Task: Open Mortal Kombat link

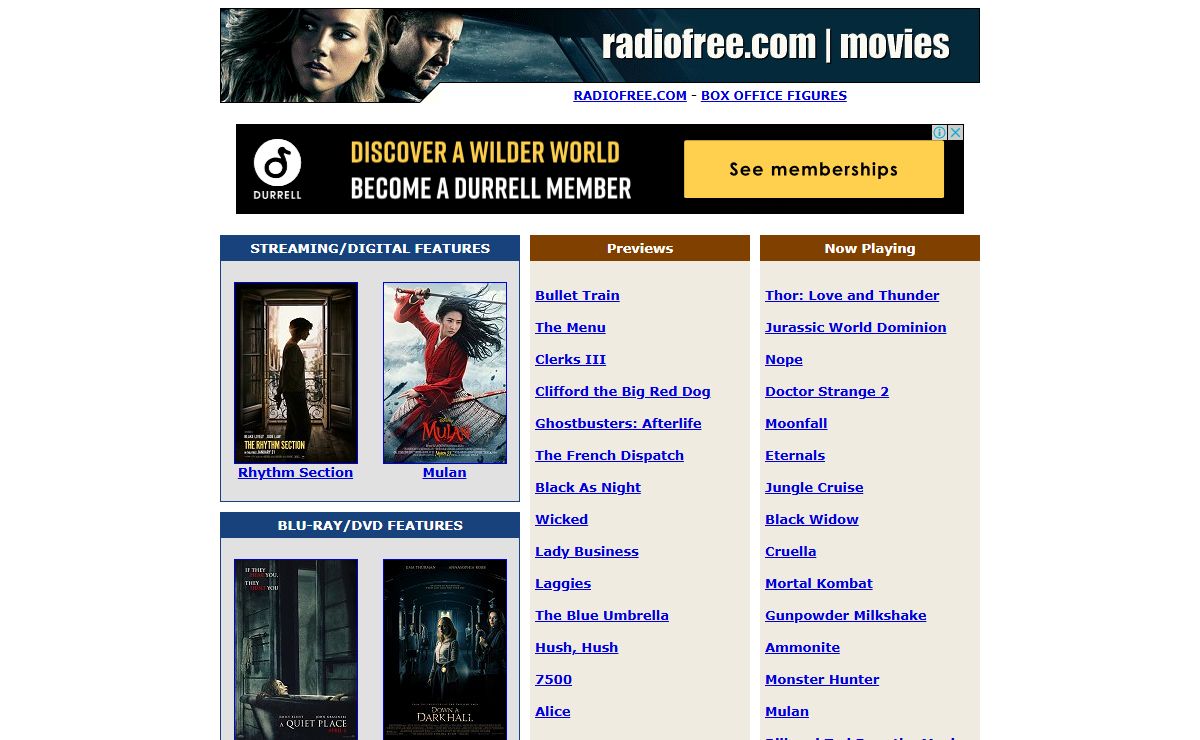Action: pyautogui.click(x=819, y=583)
